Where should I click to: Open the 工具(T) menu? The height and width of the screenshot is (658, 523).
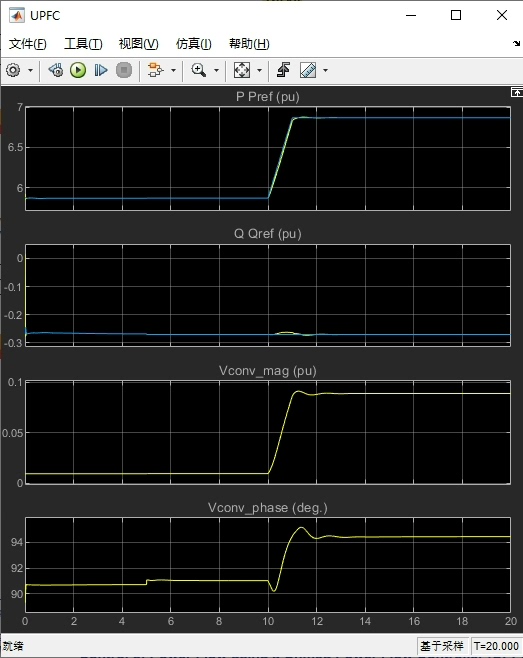point(83,44)
